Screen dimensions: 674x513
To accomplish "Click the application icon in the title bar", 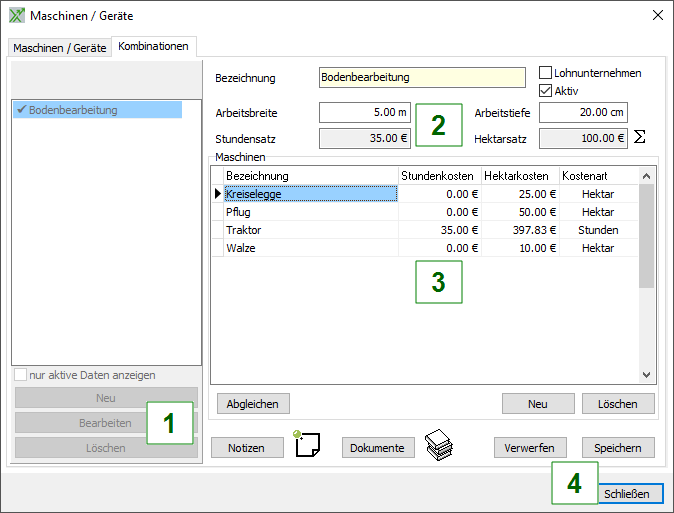I will pyautogui.click(x=16, y=16).
